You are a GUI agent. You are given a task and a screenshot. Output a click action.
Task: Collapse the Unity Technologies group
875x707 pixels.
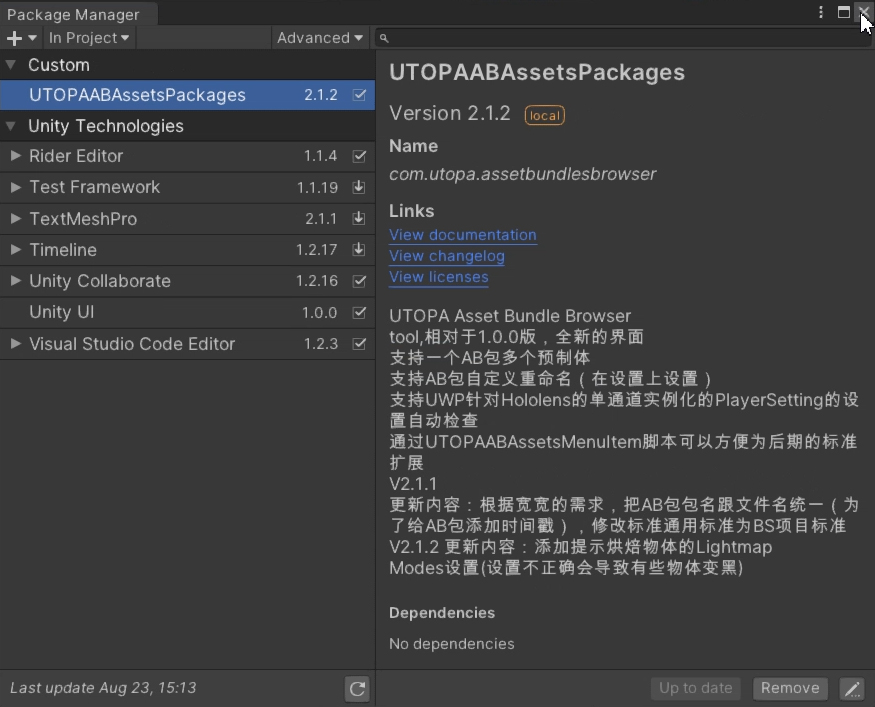click(11, 126)
